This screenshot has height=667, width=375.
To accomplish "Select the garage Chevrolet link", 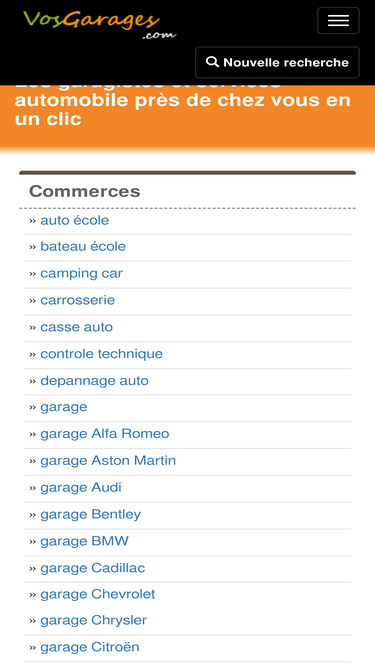I will pyautogui.click(x=98, y=594).
